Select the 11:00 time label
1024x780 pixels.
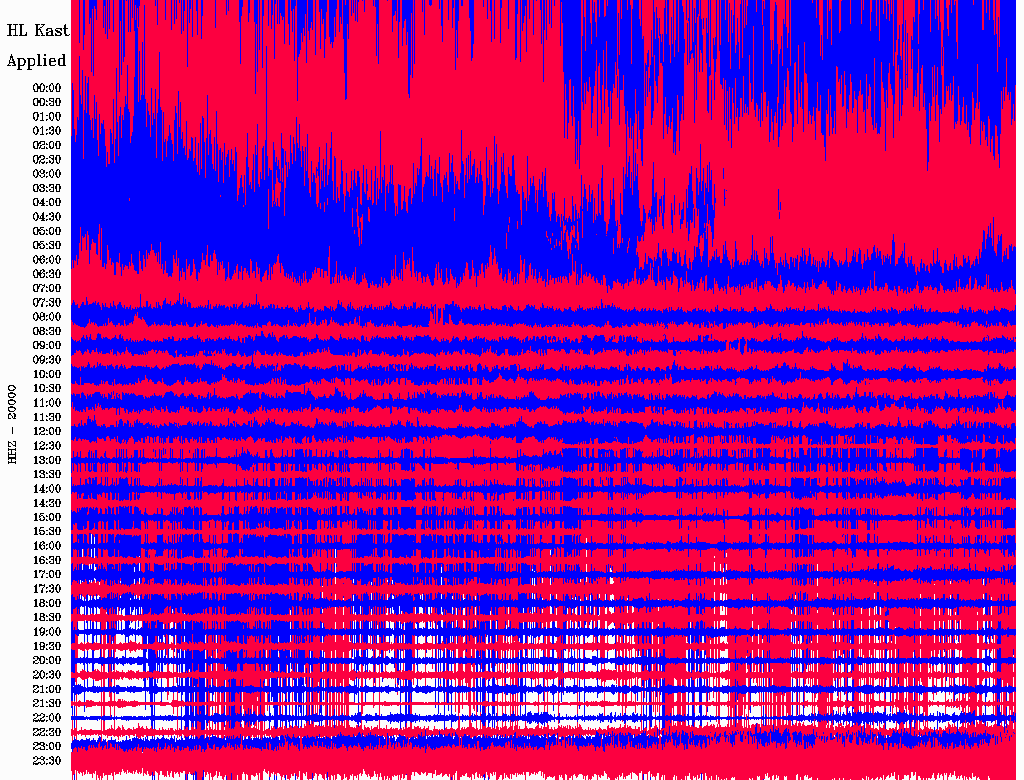pos(47,403)
